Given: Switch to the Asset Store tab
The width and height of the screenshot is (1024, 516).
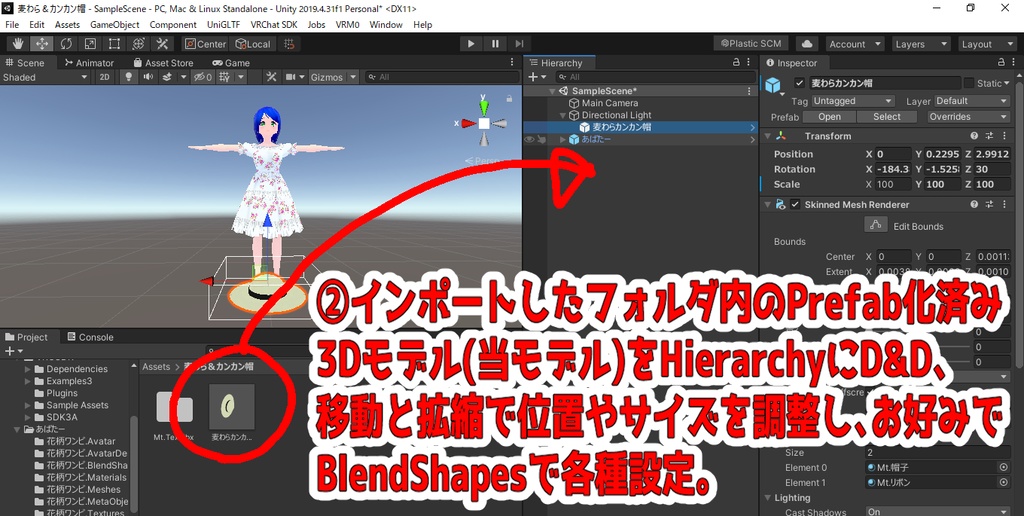Looking at the screenshot, I should [163, 63].
